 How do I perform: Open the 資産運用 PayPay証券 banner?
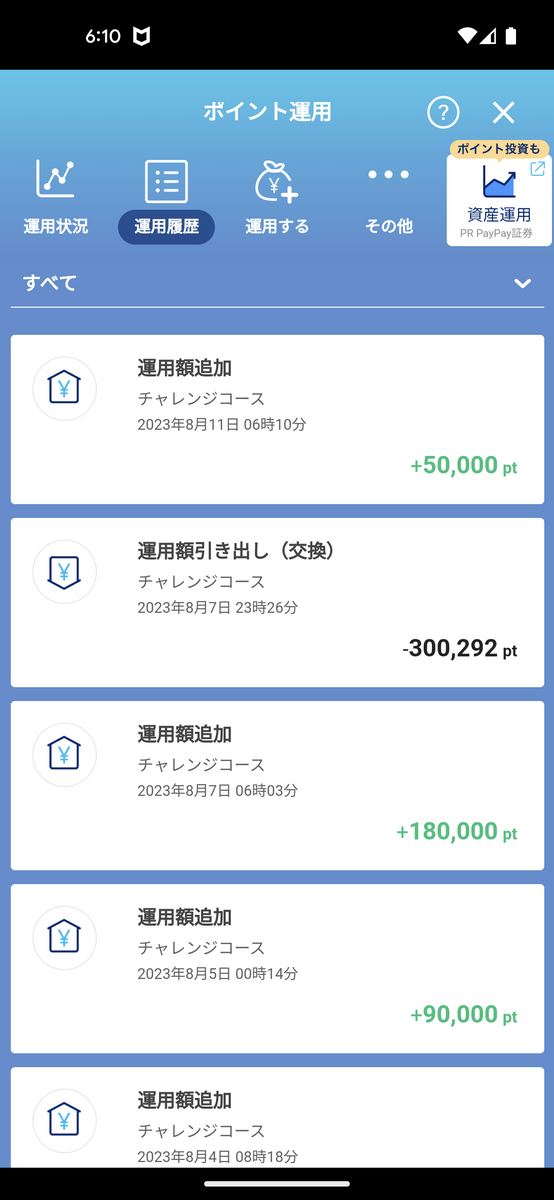[x=499, y=200]
